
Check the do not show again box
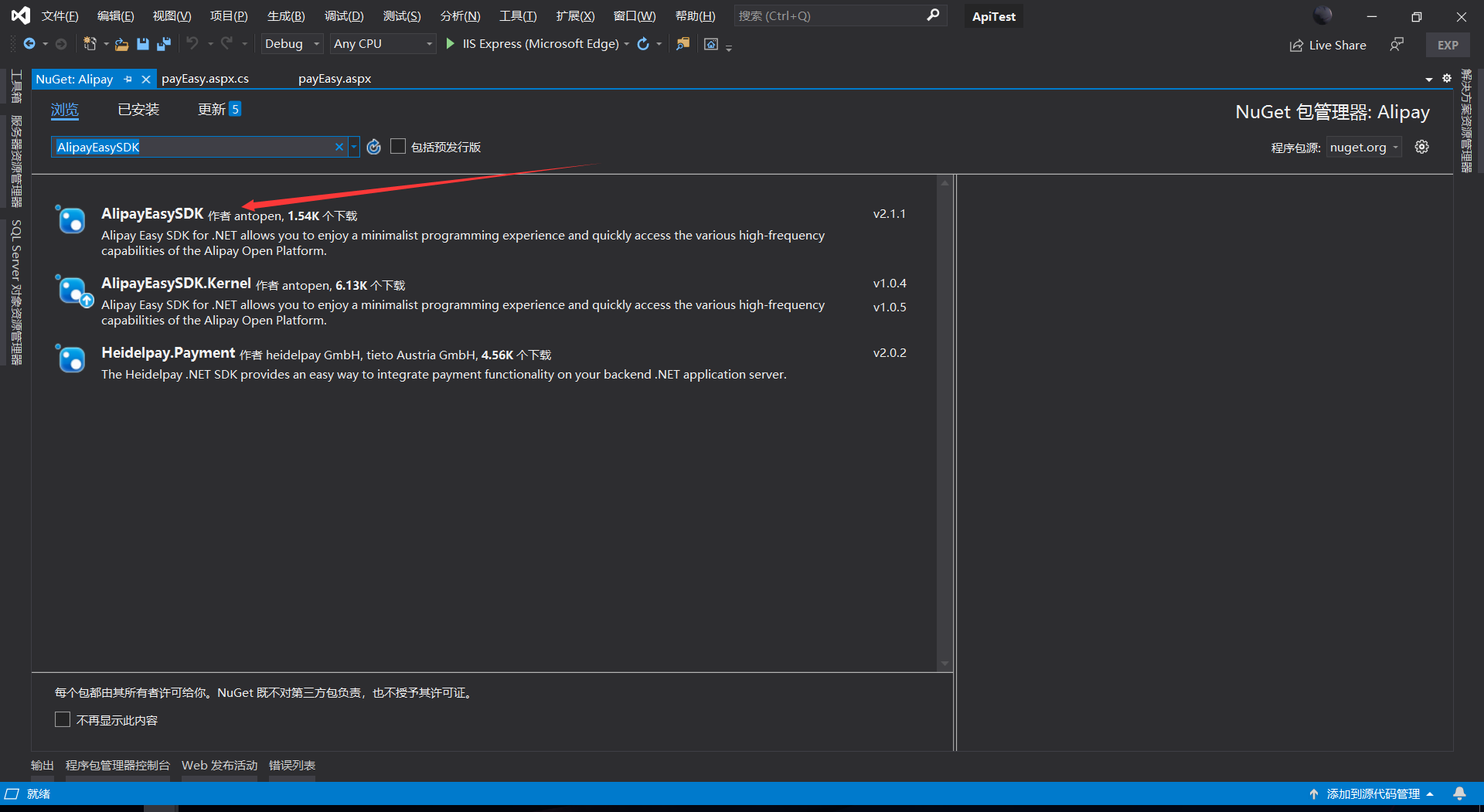point(63,719)
